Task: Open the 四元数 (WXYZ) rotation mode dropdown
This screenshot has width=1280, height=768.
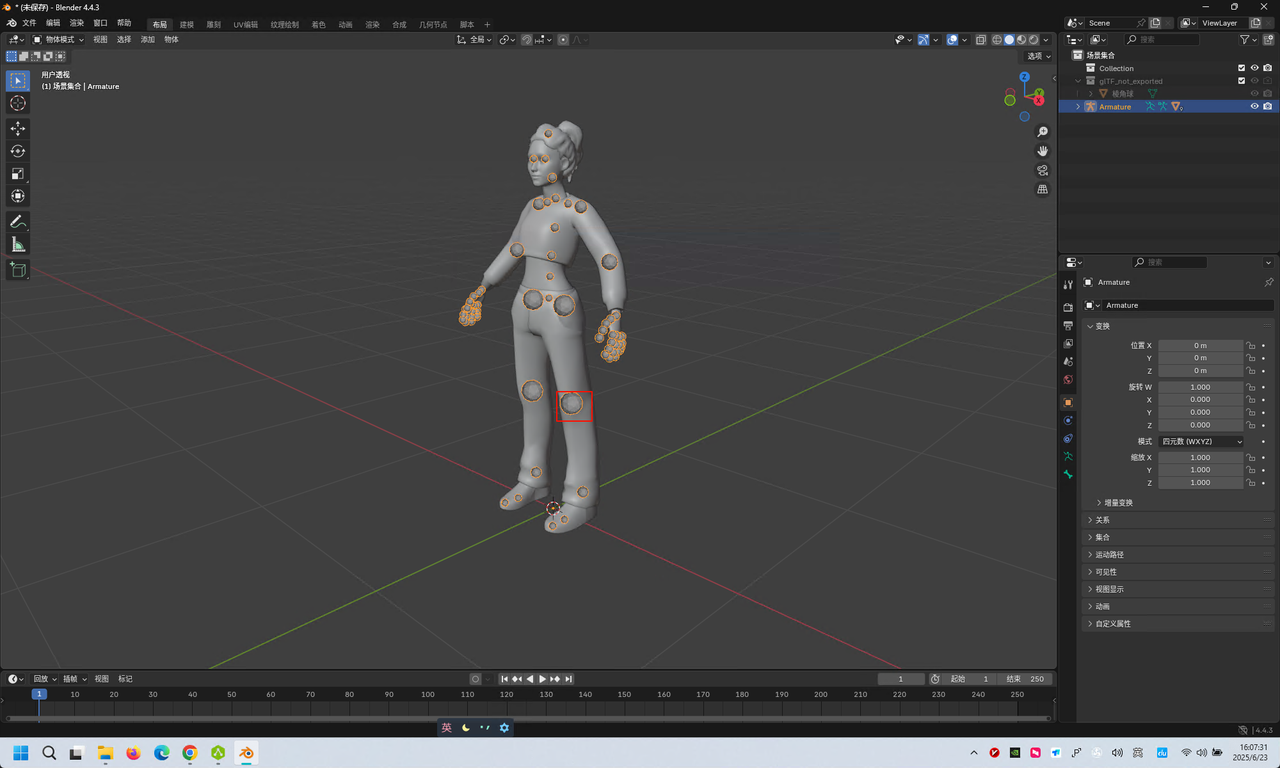Action: click(1201, 441)
